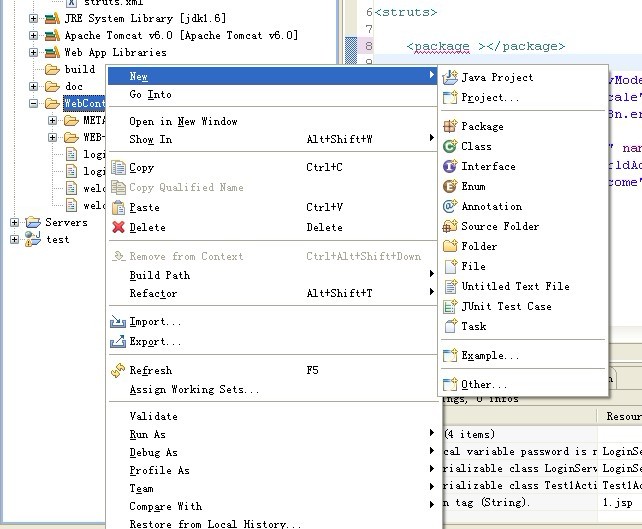Viewport: 642px width, 529px height.
Task: Open the Run As submenu
Action: click(272, 434)
